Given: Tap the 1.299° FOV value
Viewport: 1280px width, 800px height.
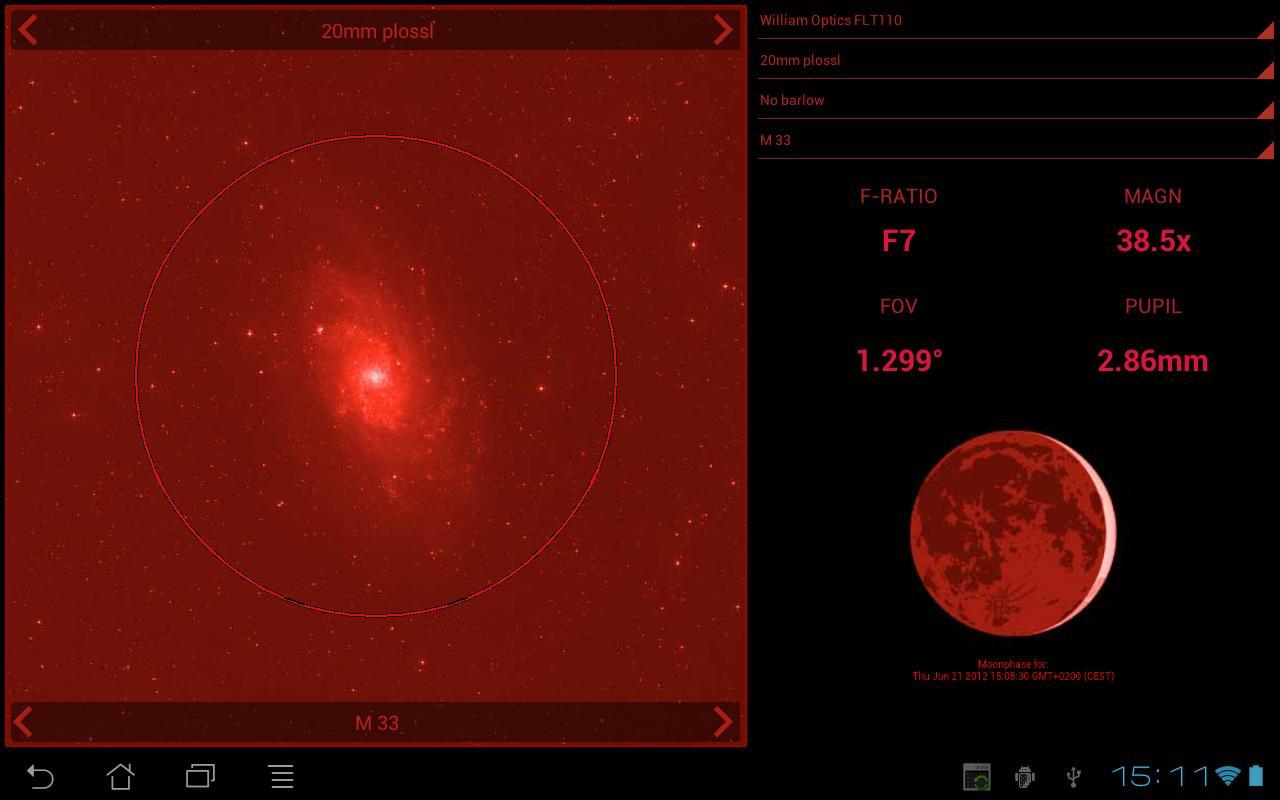Looking at the screenshot, I should (899, 361).
